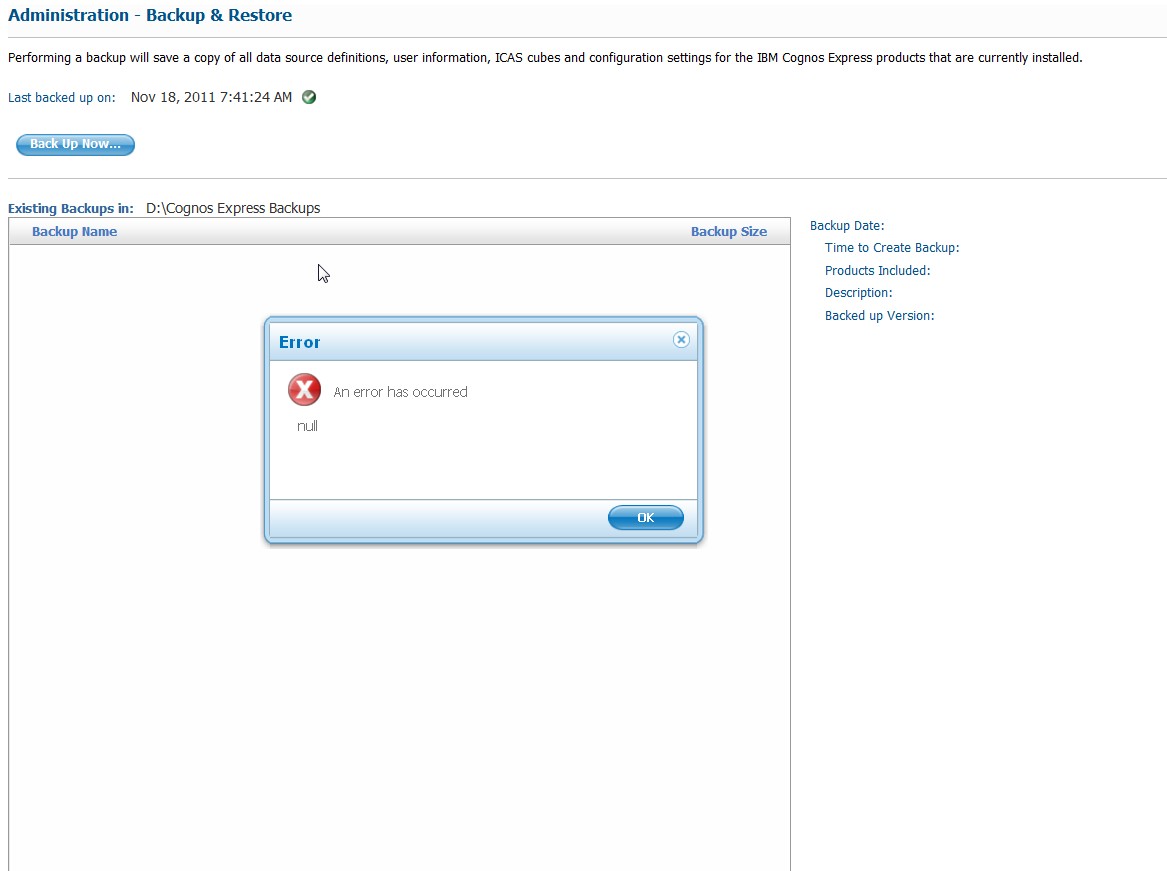This screenshot has height=871, width=1167.
Task: Click the 'Time to Create Backup:' label
Action: pyautogui.click(x=892, y=248)
